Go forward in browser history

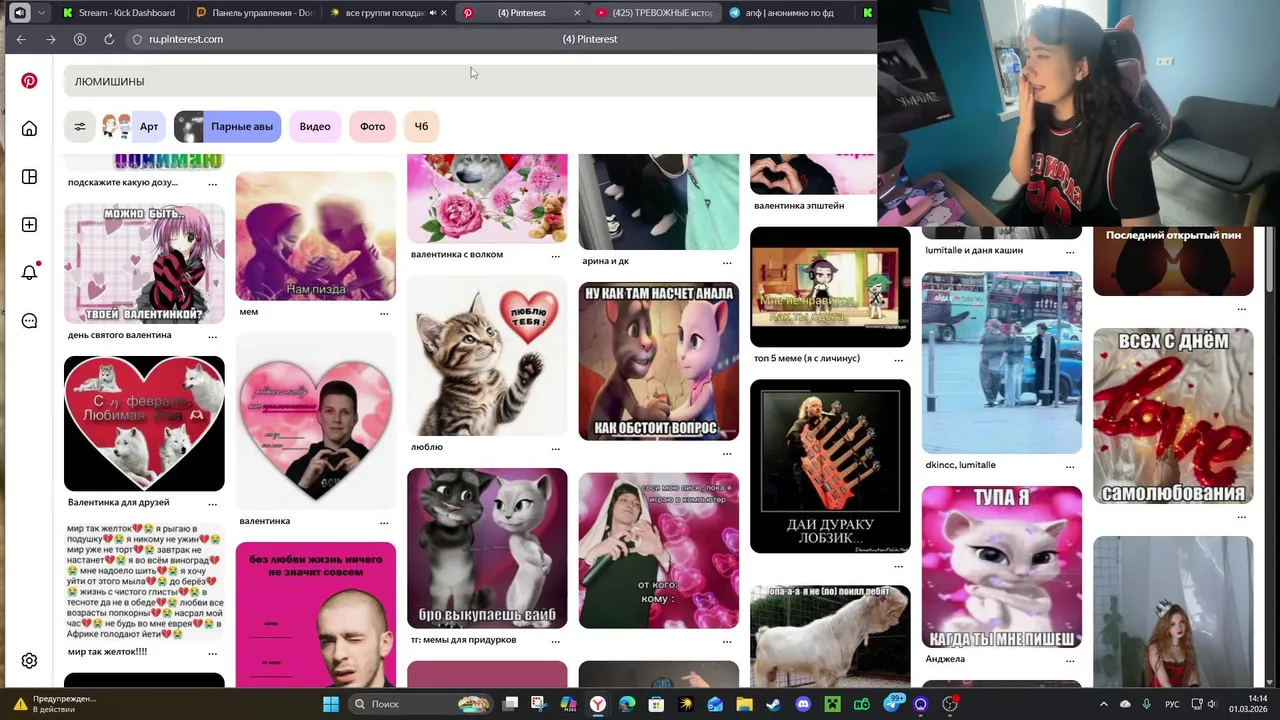pyautogui.click(x=51, y=39)
